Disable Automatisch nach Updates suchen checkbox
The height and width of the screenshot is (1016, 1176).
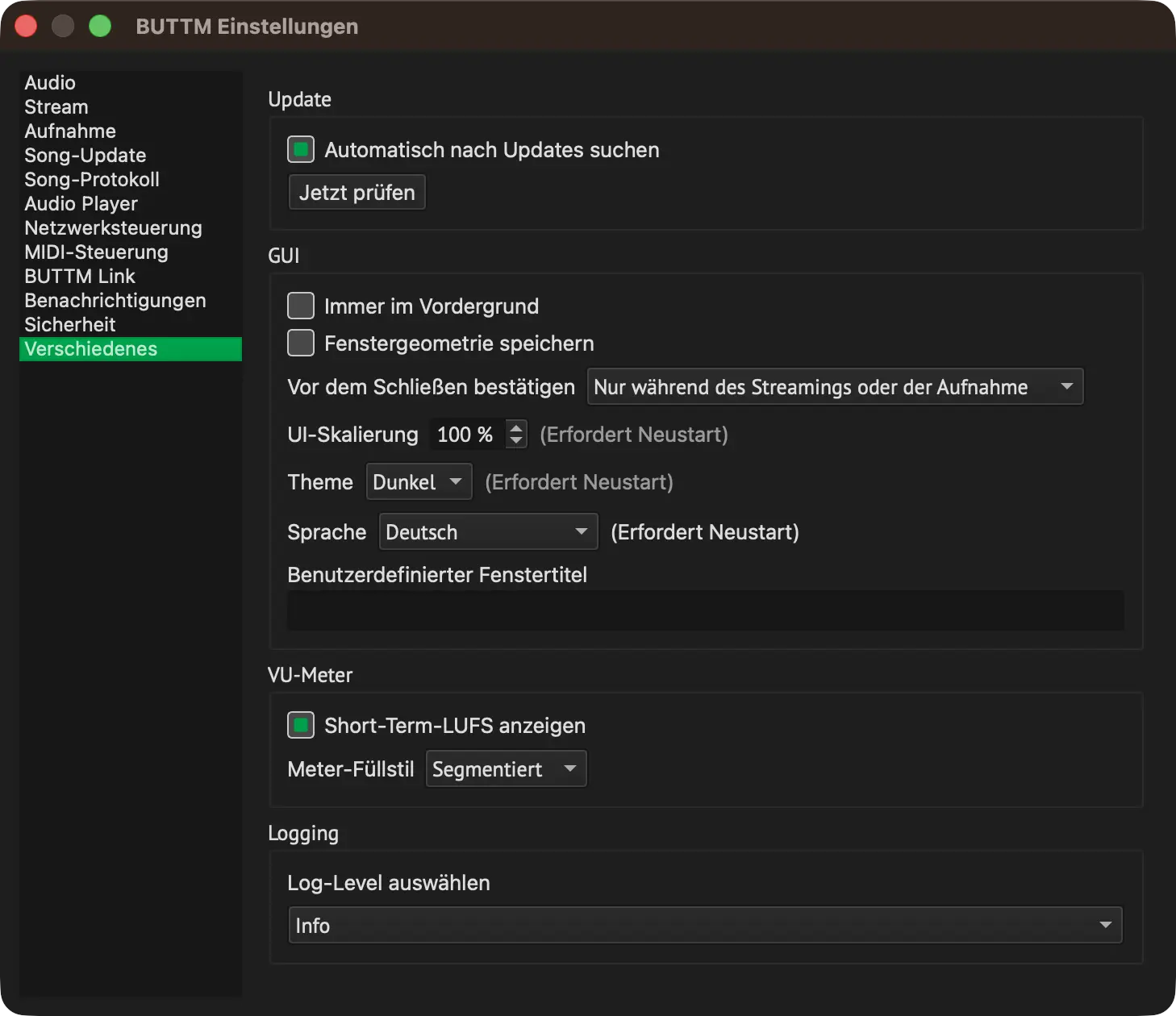pyautogui.click(x=301, y=150)
